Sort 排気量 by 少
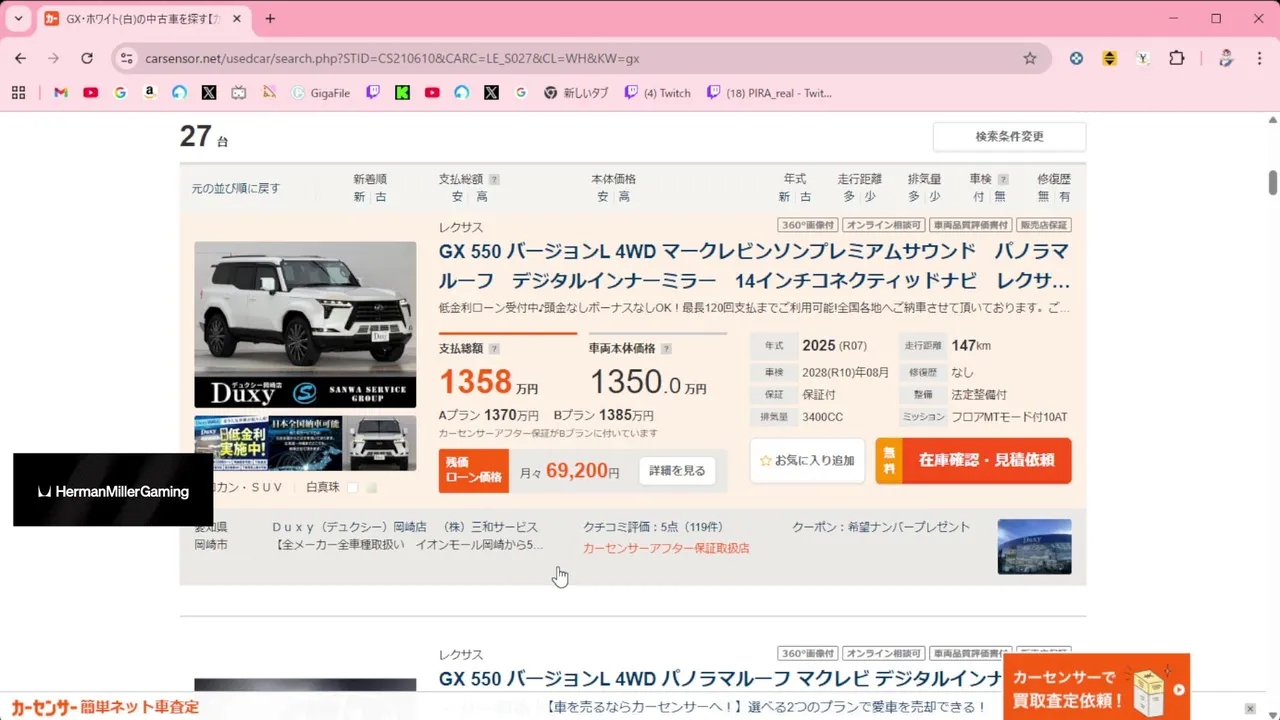The image size is (1280, 720). (x=935, y=197)
